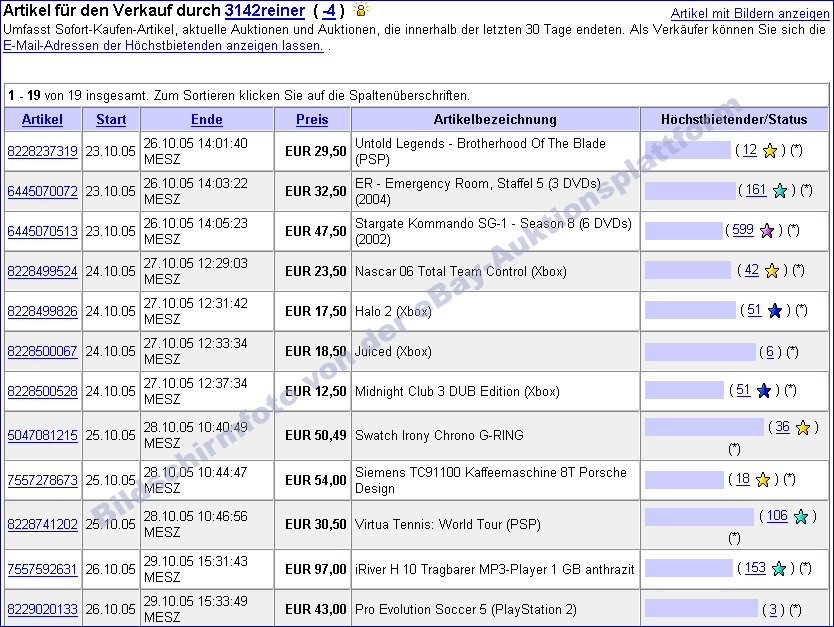Screen dimensions: 834x627
Task: Select end time '29.10.05 15:31:43'
Action: pyautogui.click(x=196, y=562)
